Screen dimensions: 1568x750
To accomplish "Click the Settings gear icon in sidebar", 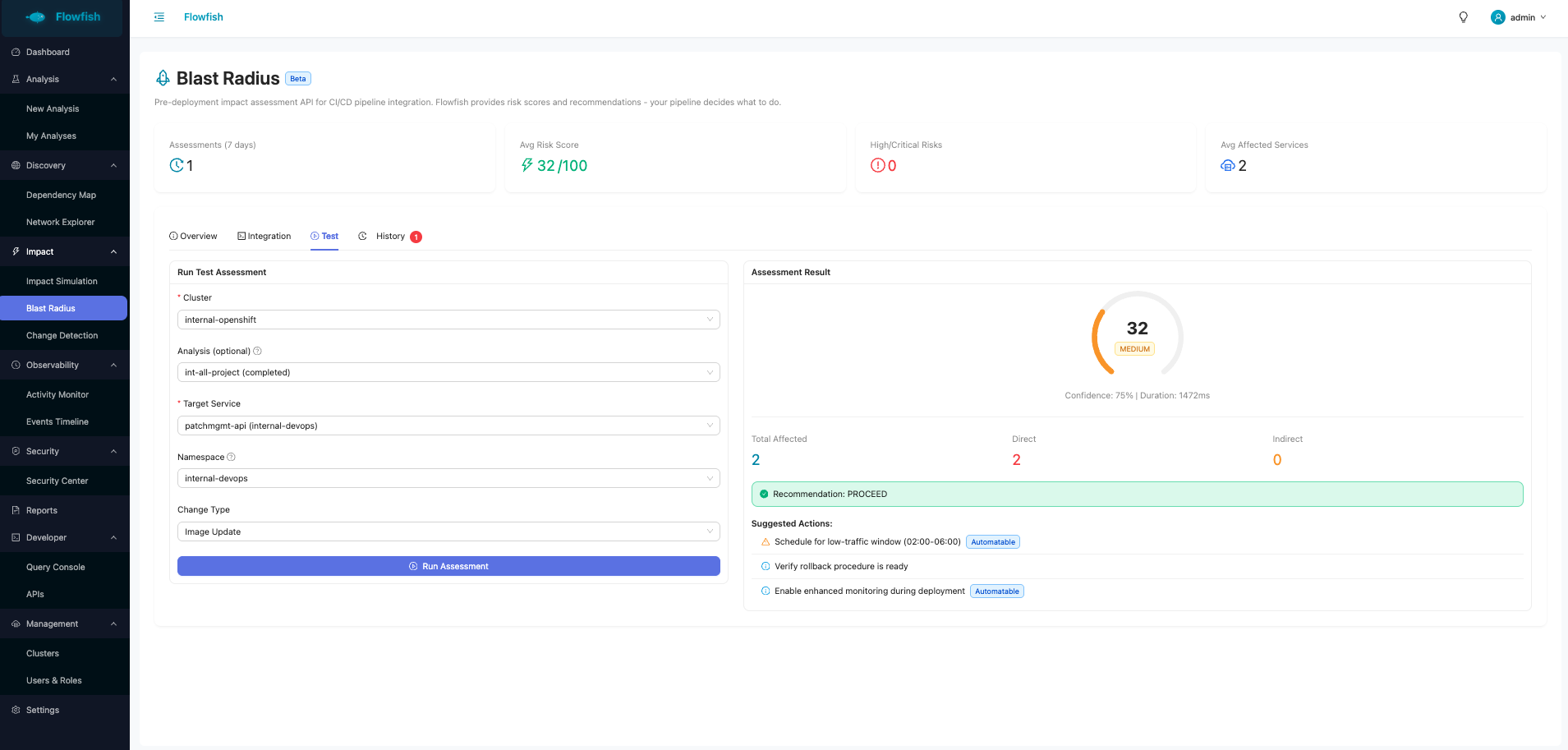I will [x=16, y=710].
